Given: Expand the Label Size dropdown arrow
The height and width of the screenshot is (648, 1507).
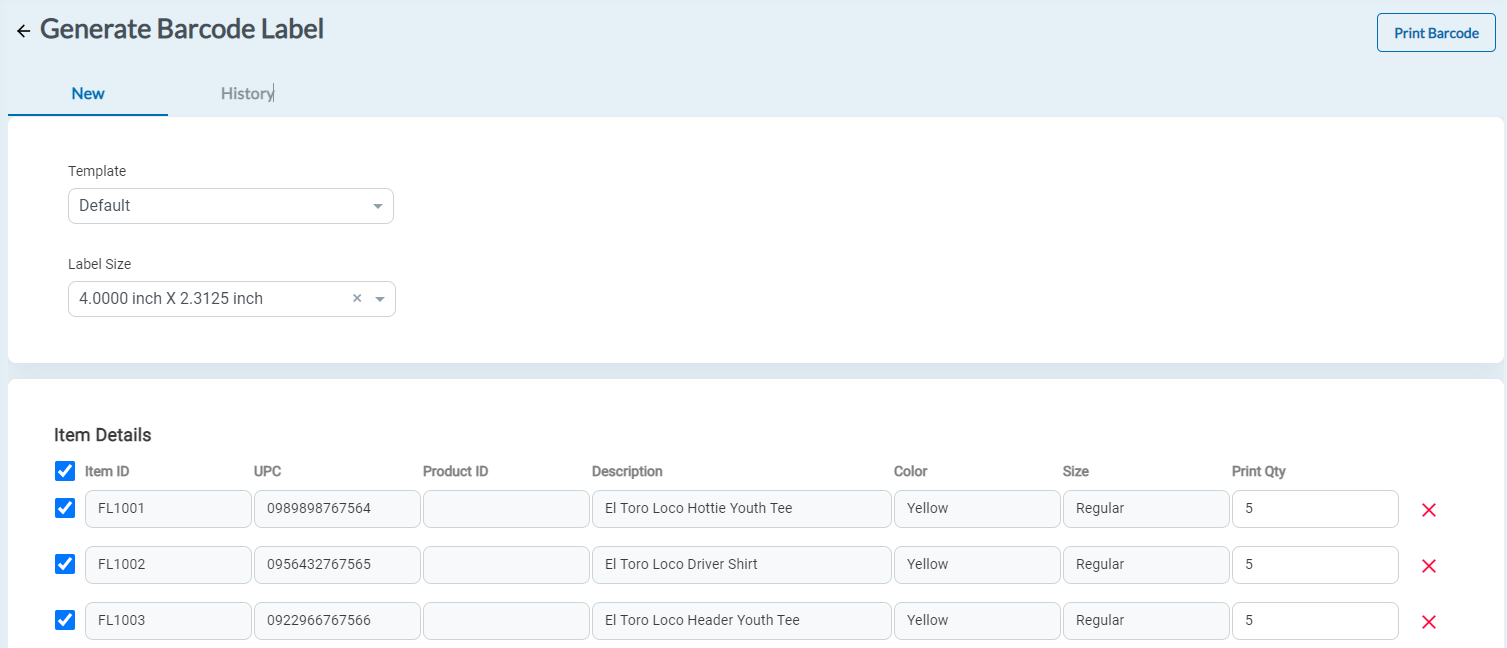Looking at the screenshot, I should pyautogui.click(x=380, y=299).
